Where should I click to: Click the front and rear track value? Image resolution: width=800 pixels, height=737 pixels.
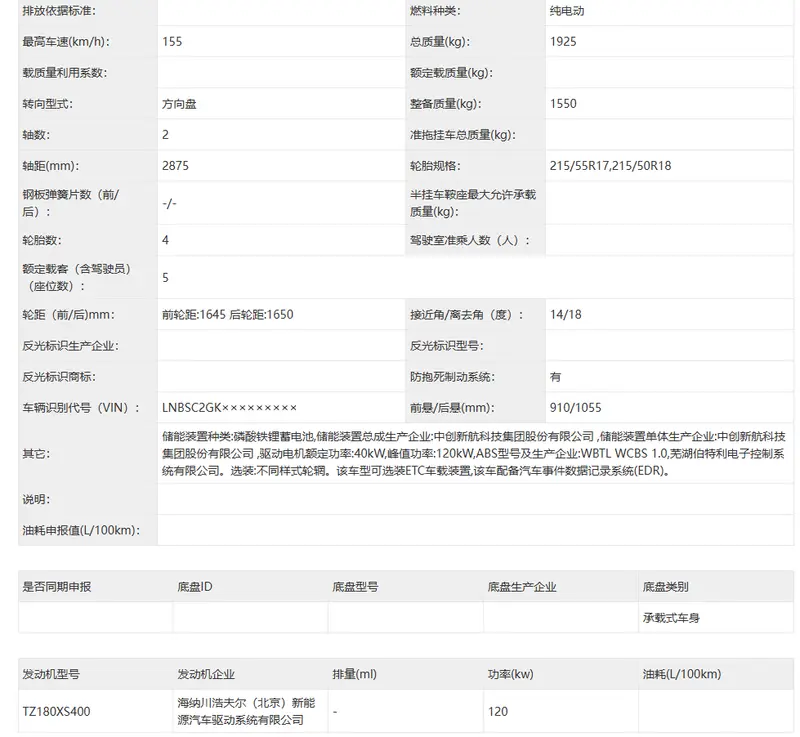[227, 314]
